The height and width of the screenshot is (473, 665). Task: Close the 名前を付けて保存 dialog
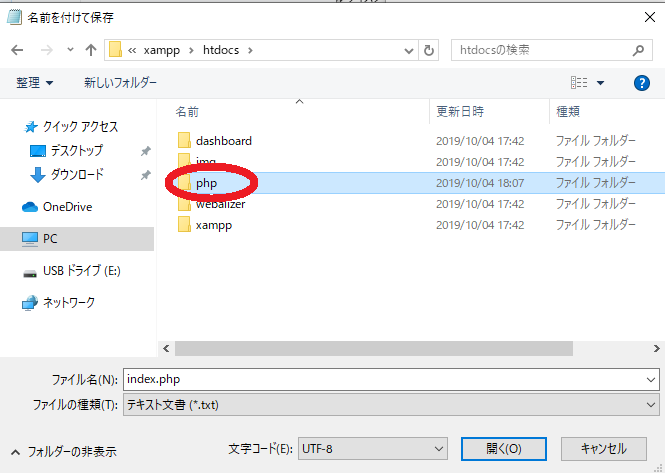650,17
